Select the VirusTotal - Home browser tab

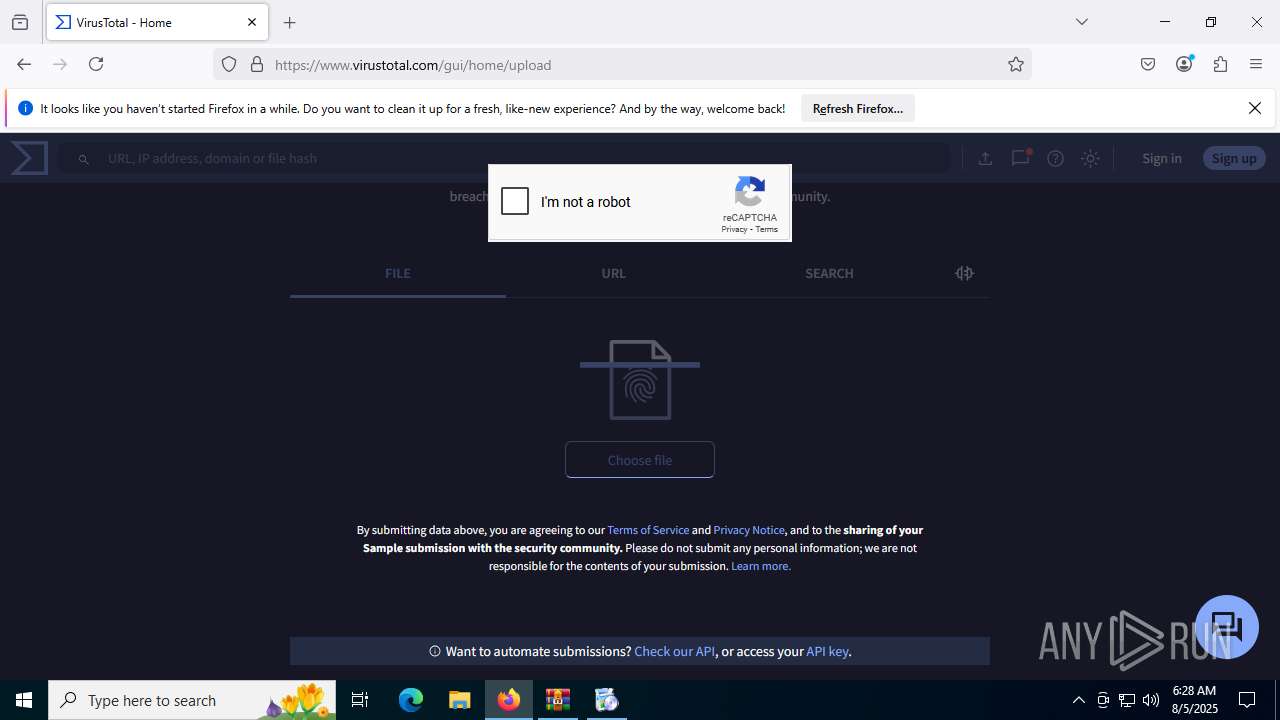point(157,22)
